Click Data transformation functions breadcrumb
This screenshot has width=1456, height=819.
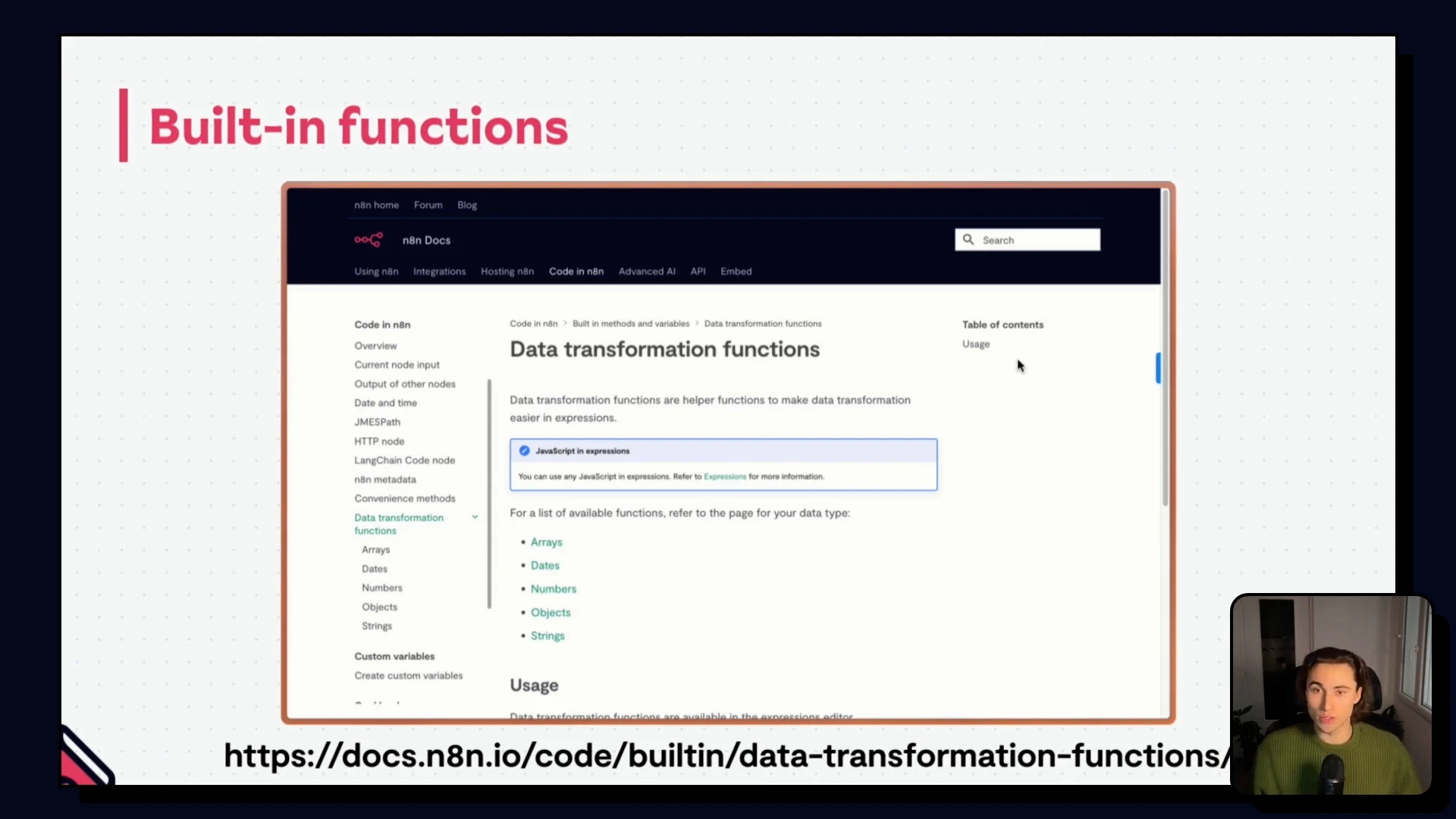[x=763, y=324]
